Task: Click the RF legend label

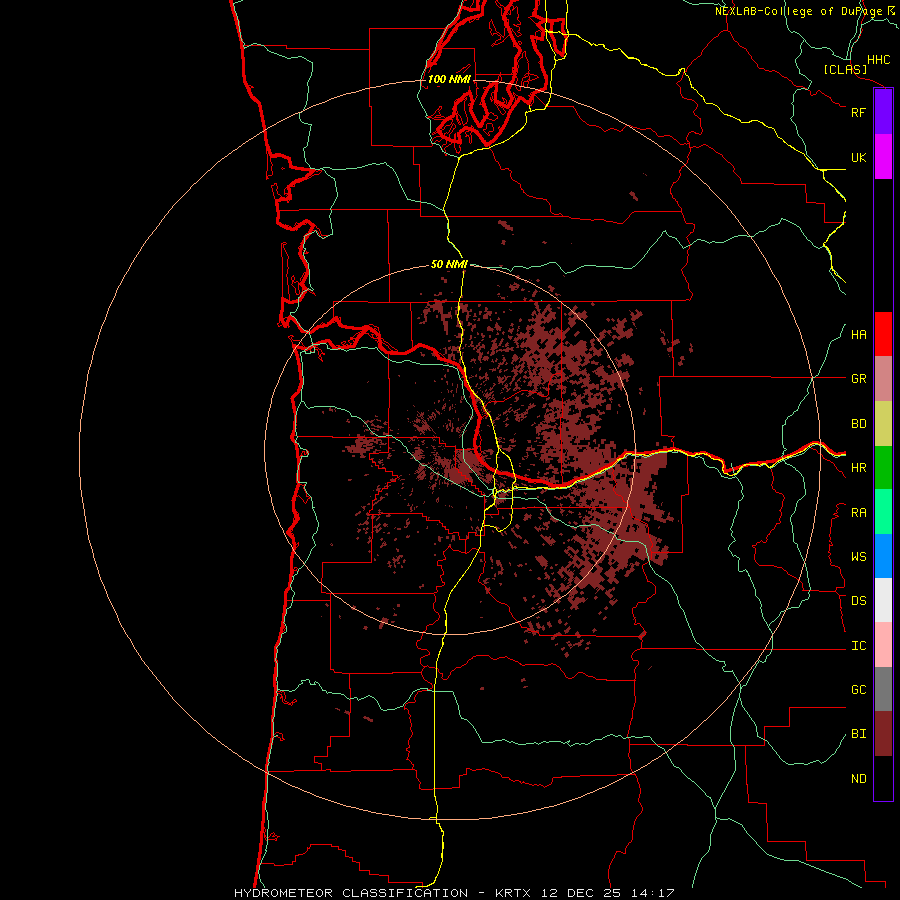Action: point(858,112)
